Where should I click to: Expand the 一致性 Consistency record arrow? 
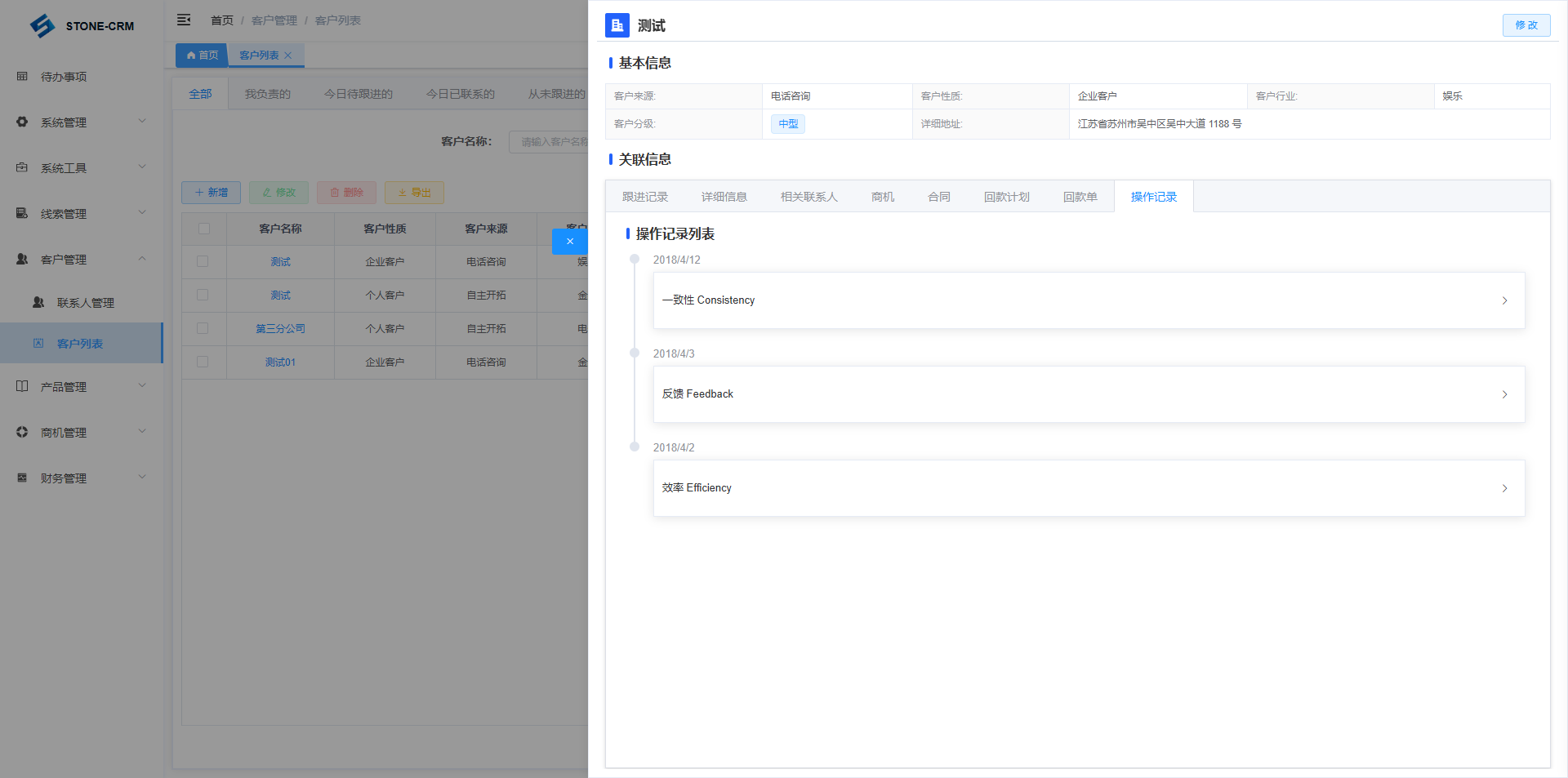pos(1504,301)
